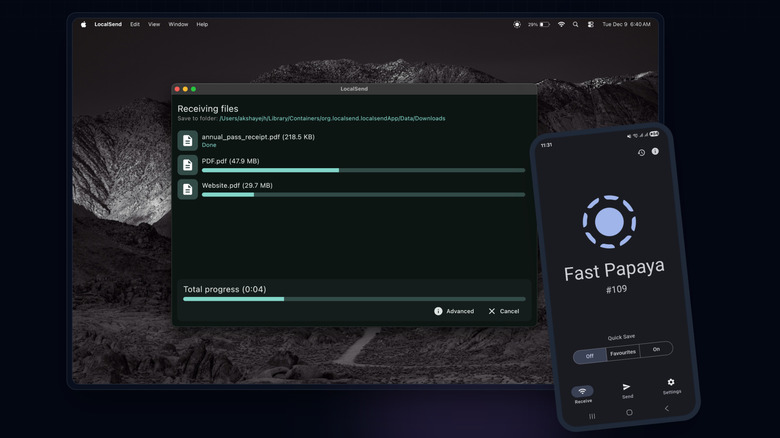Set Quick Save to Favourites
Image resolution: width=780 pixels, height=438 pixels.
(x=623, y=352)
